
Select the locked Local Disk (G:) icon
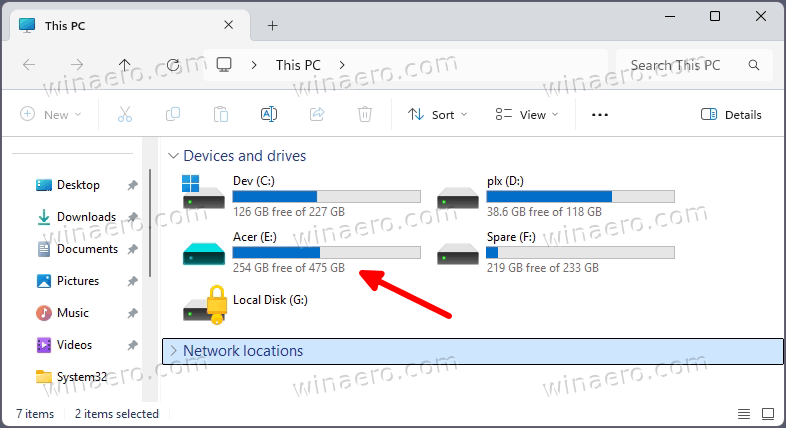(205, 305)
